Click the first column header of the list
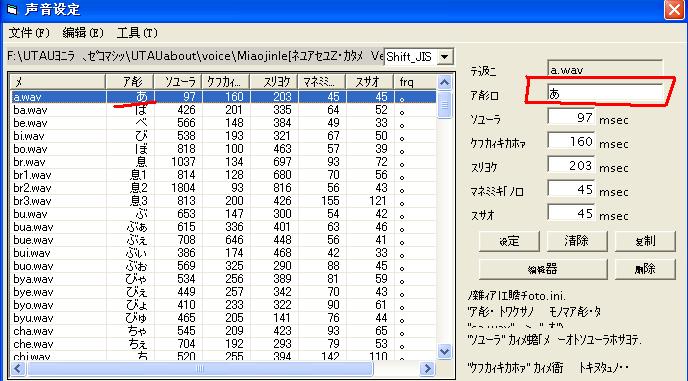688x381 pixels. (57, 82)
